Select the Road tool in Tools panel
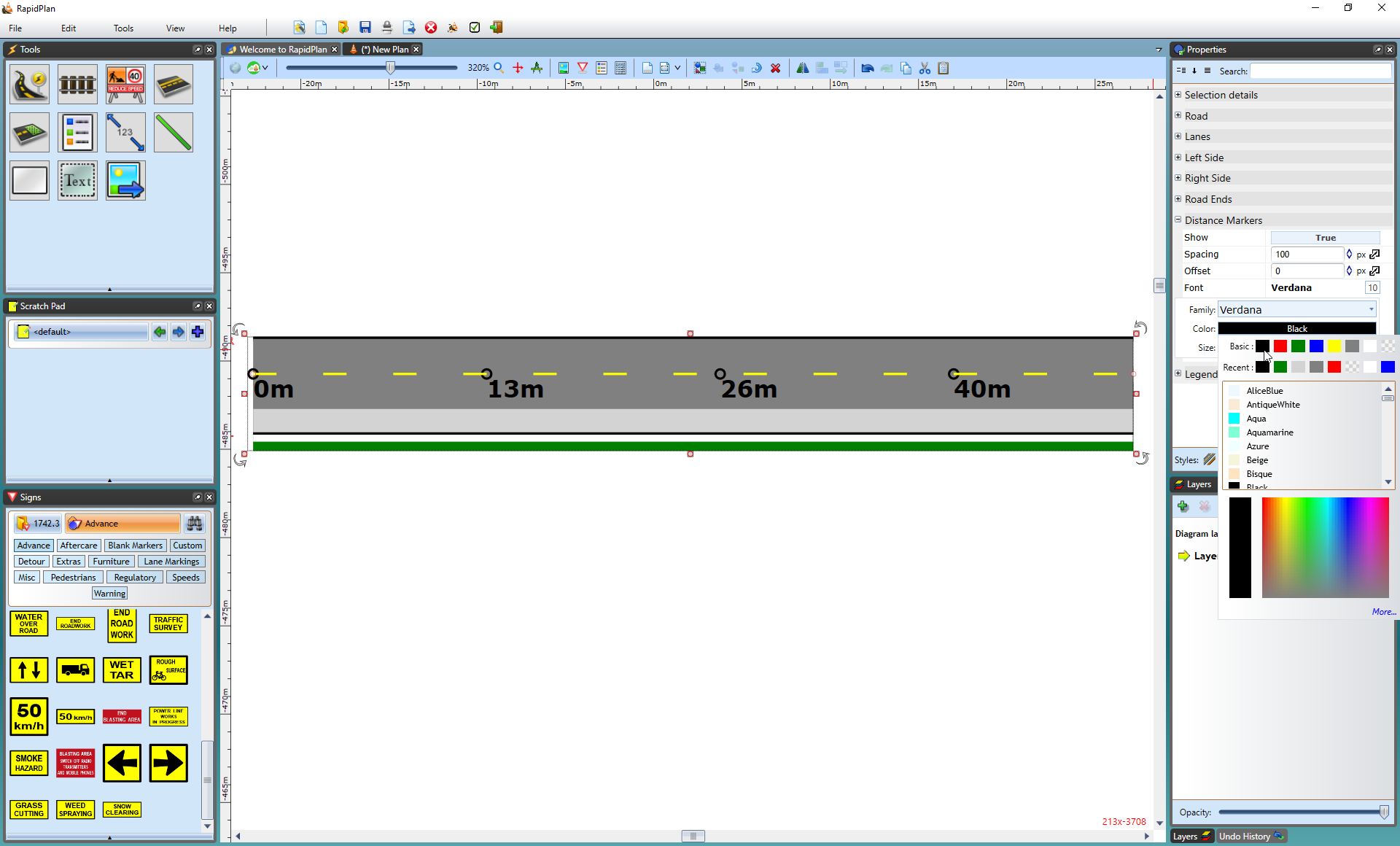The width and height of the screenshot is (1400, 846). 29,84
